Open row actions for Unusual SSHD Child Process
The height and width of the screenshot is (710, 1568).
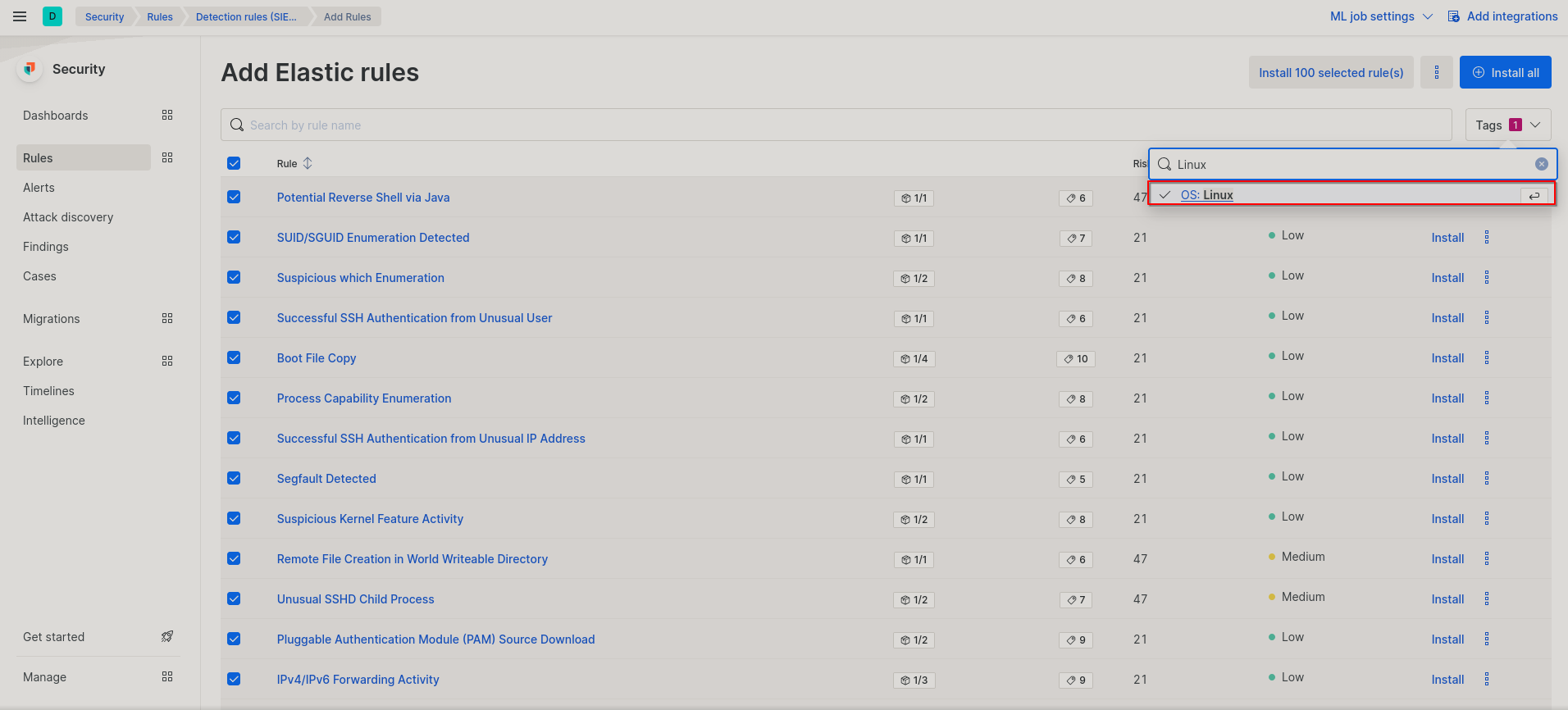tap(1486, 599)
